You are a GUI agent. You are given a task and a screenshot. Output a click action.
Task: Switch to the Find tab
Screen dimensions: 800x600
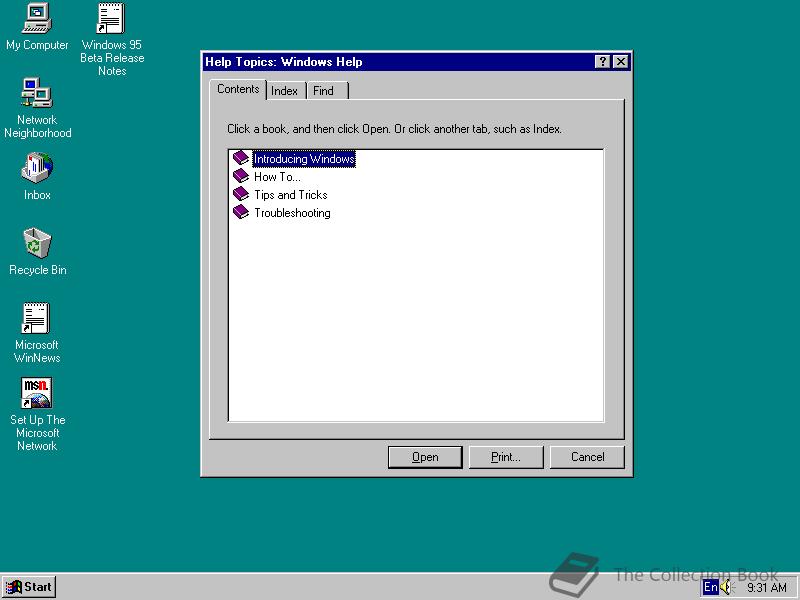(327, 91)
